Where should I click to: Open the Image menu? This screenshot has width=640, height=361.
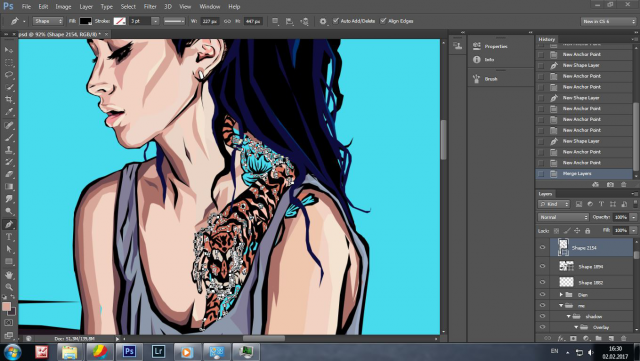pos(63,7)
